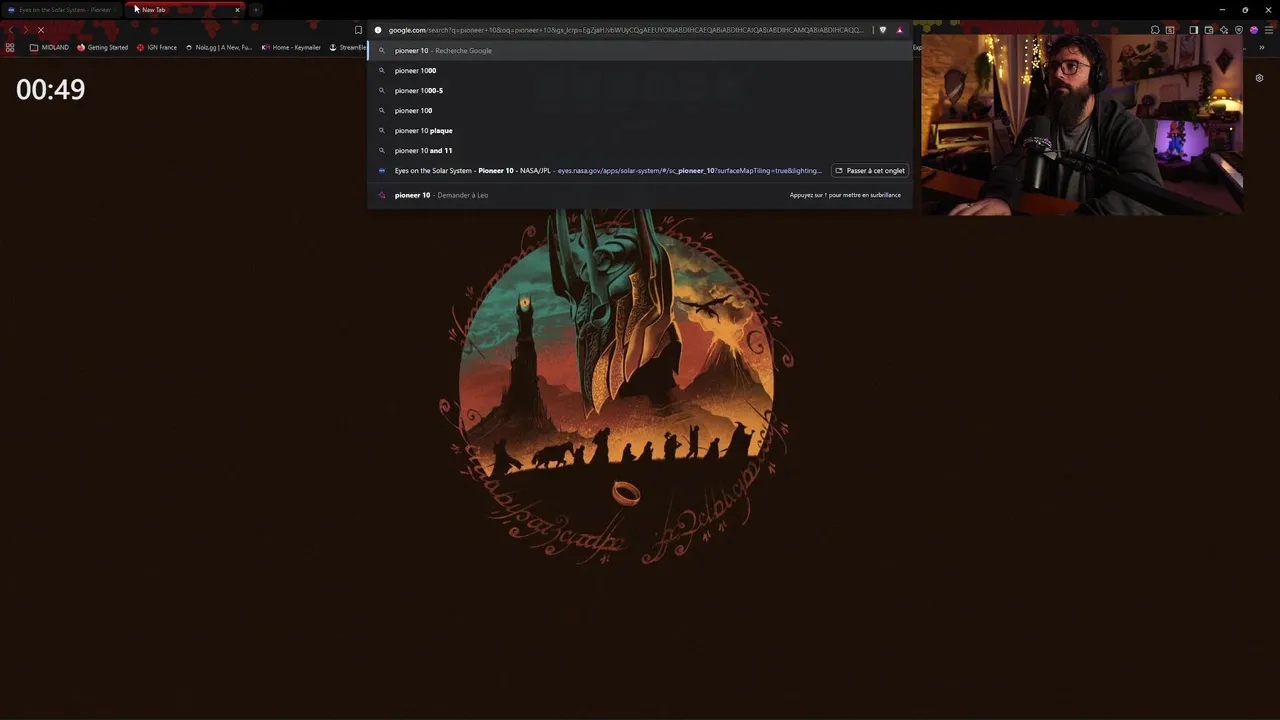1280x720 pixels.
Task: Open a new browser tab with the plus button
Action: click(256, 10)
